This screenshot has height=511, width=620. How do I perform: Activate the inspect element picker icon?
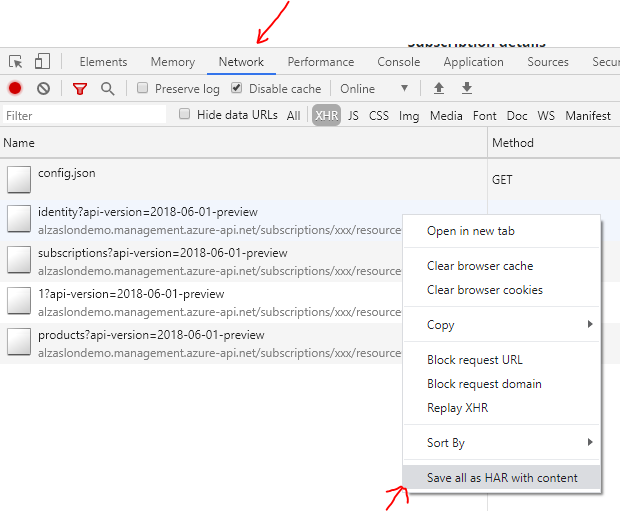pos(16,62)
